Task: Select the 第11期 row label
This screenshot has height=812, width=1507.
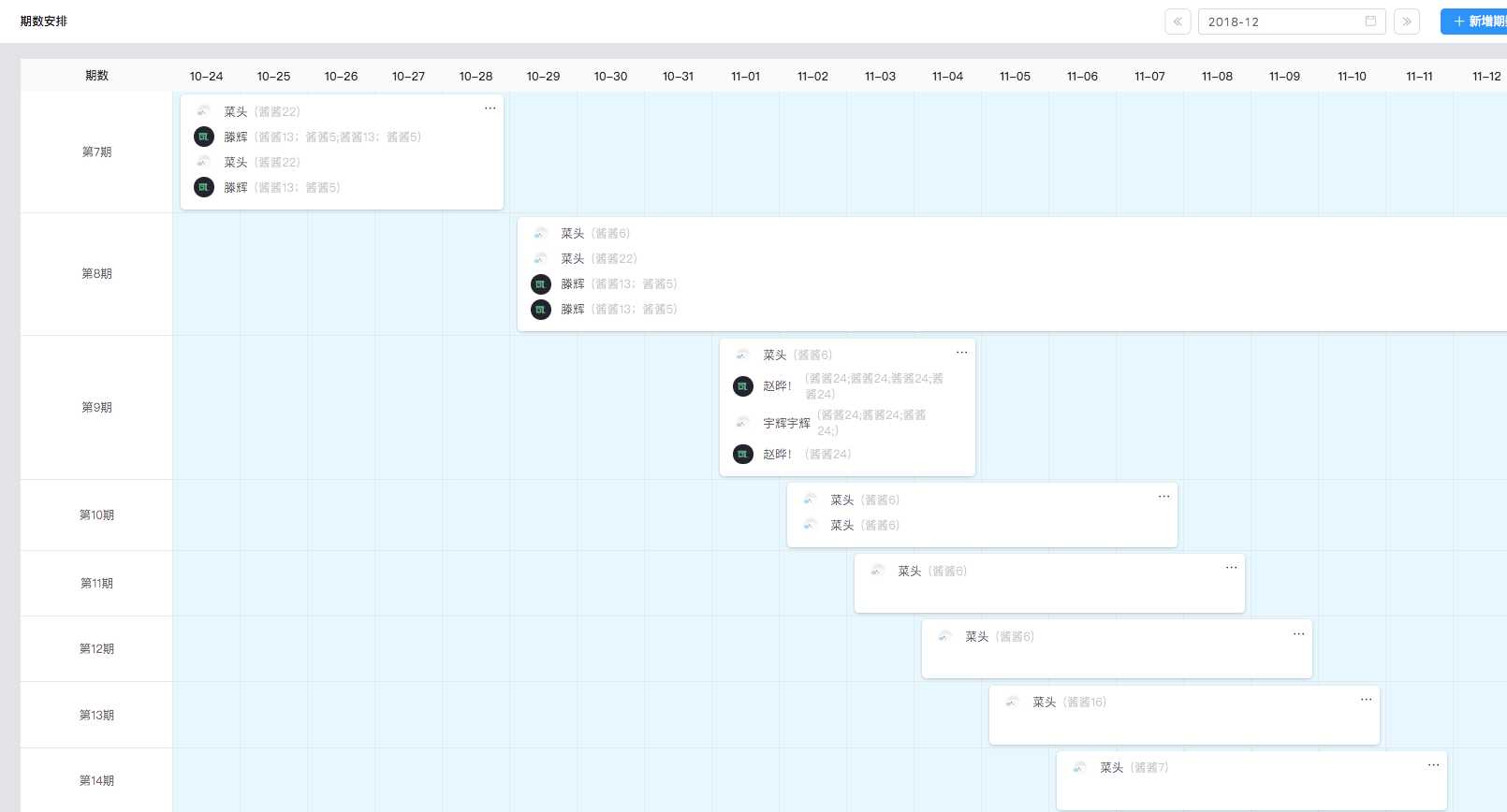Action: 96,583
